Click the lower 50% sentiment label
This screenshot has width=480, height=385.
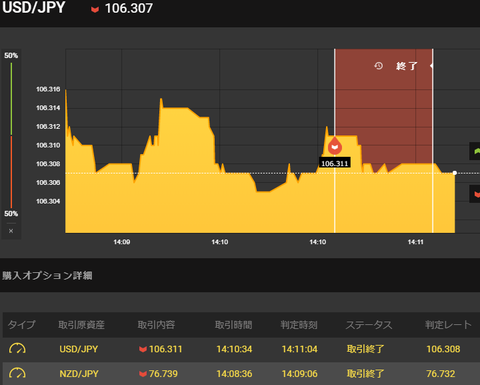point(11,214)
